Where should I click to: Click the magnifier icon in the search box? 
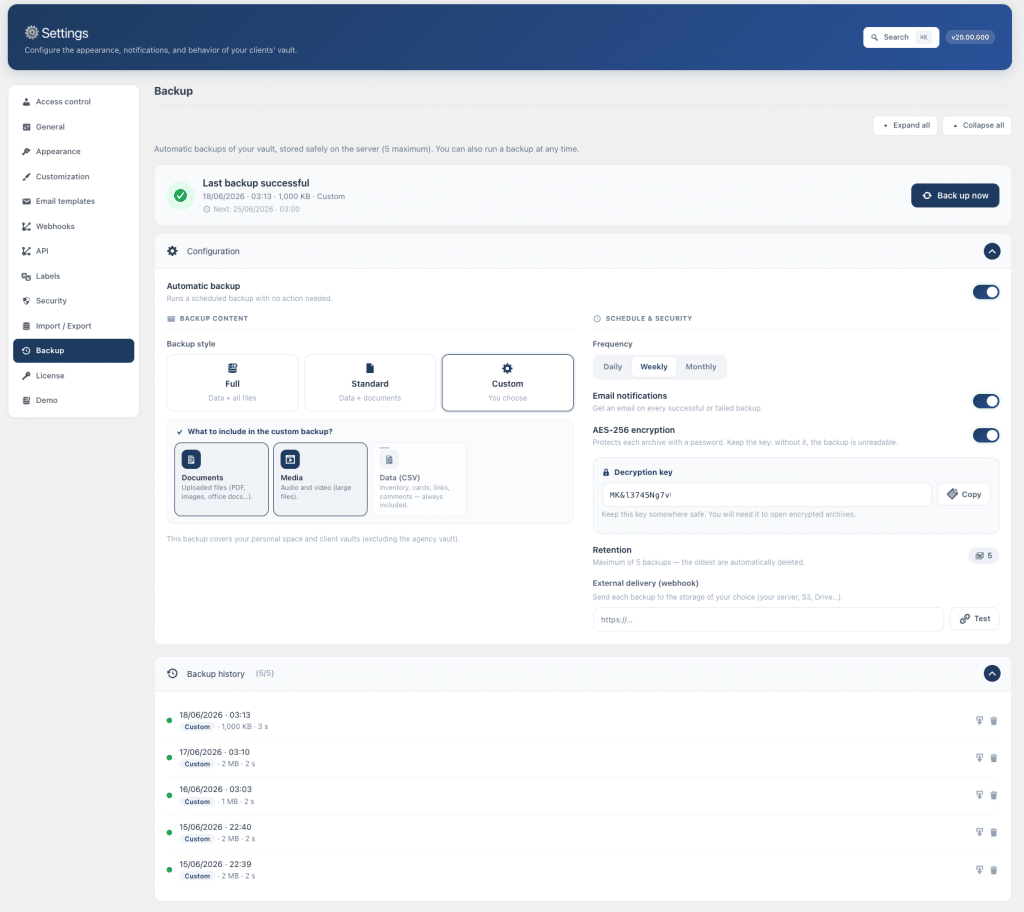click(874, 37)
